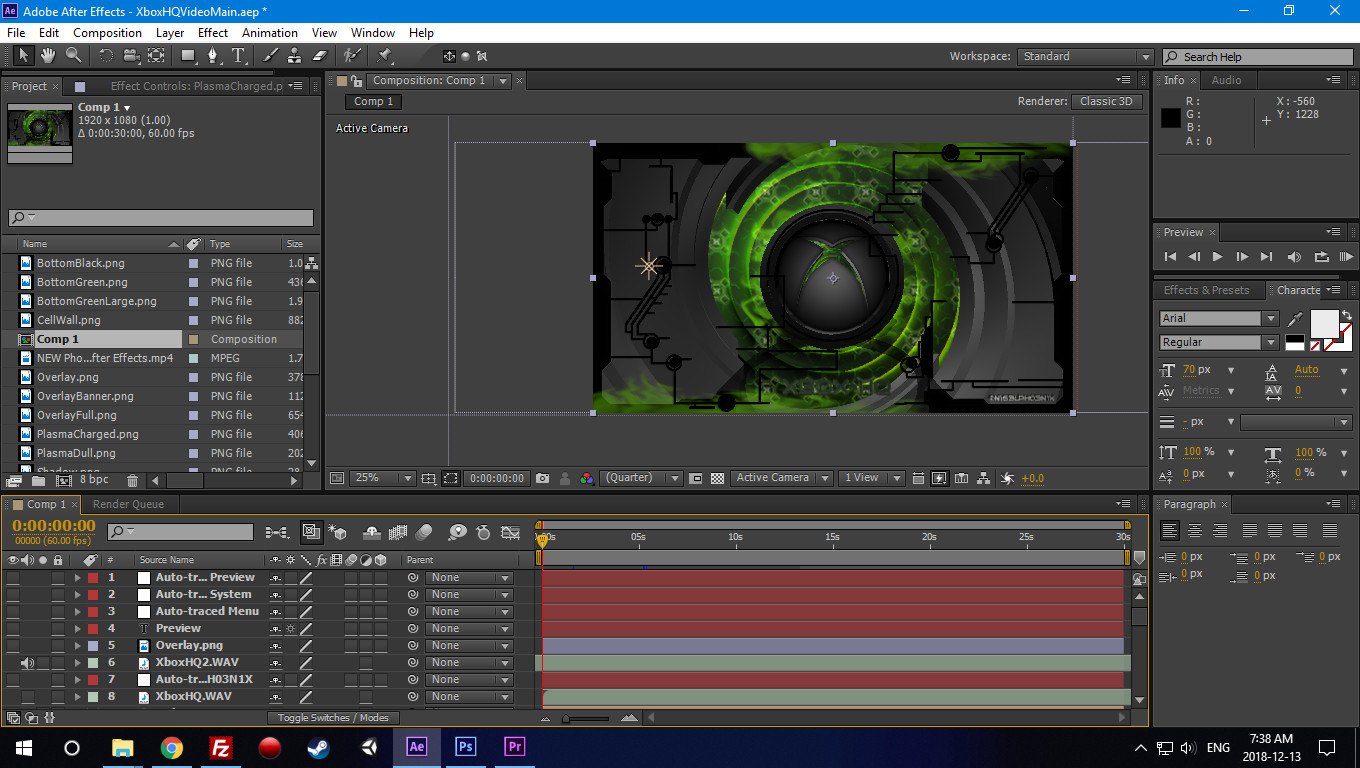The width and height of the screenshot is (1360, 768).
Task: Open the Workspace Standard dropdown
Action: pos(1085,57)
